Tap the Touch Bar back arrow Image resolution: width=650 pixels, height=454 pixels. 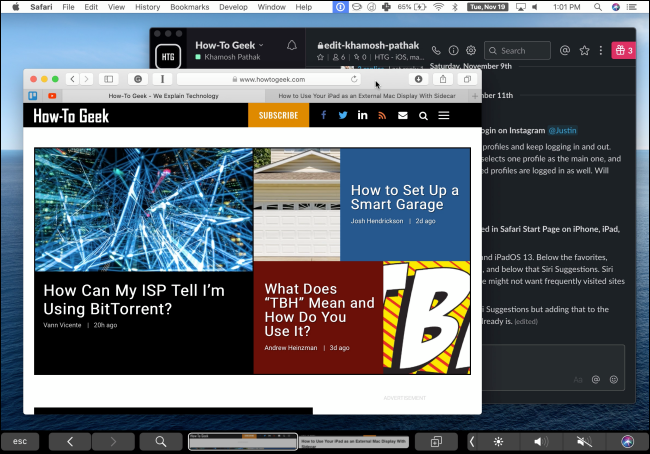click(70, 442)
